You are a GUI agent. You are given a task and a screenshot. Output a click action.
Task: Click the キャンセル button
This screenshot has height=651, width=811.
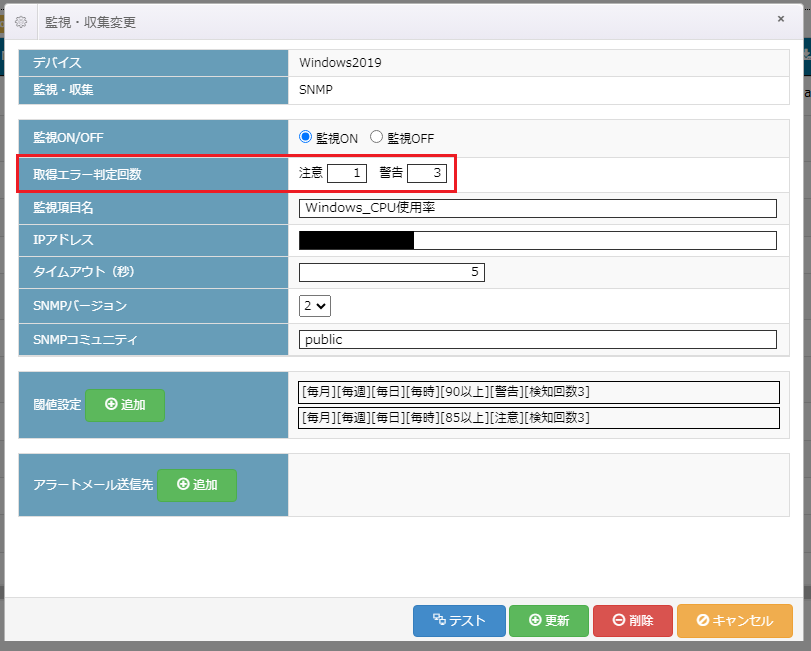[735, 620]
